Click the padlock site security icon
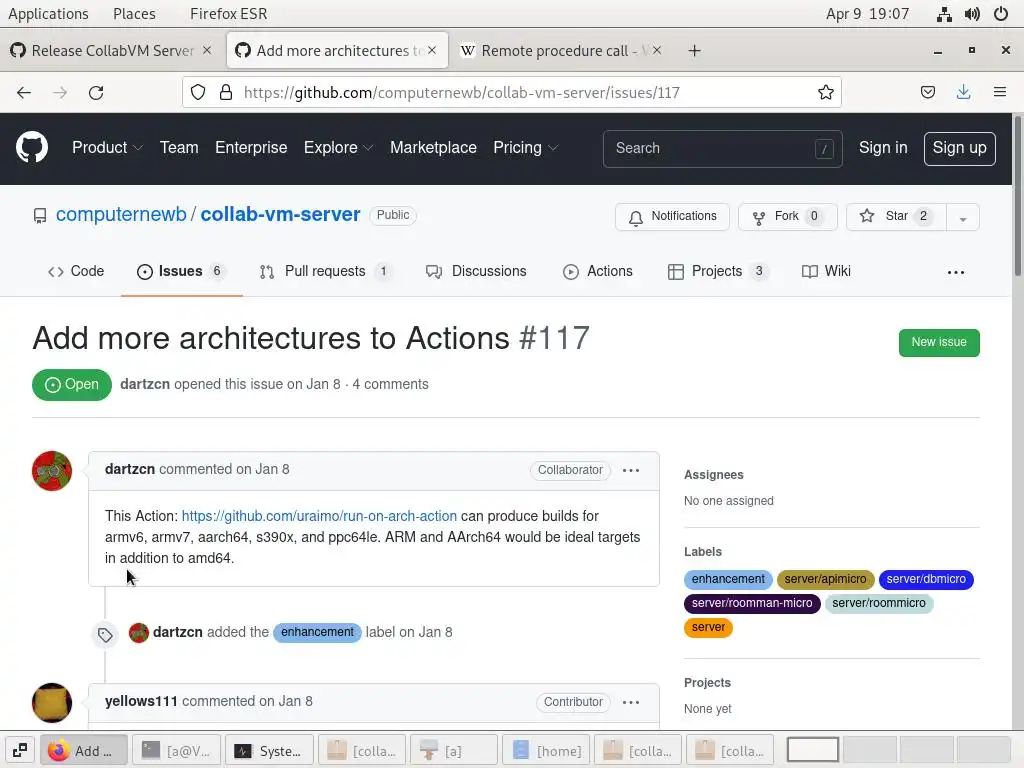This screenshot has width=1024, height=768. pyautogui.click(x=226, y=93)
